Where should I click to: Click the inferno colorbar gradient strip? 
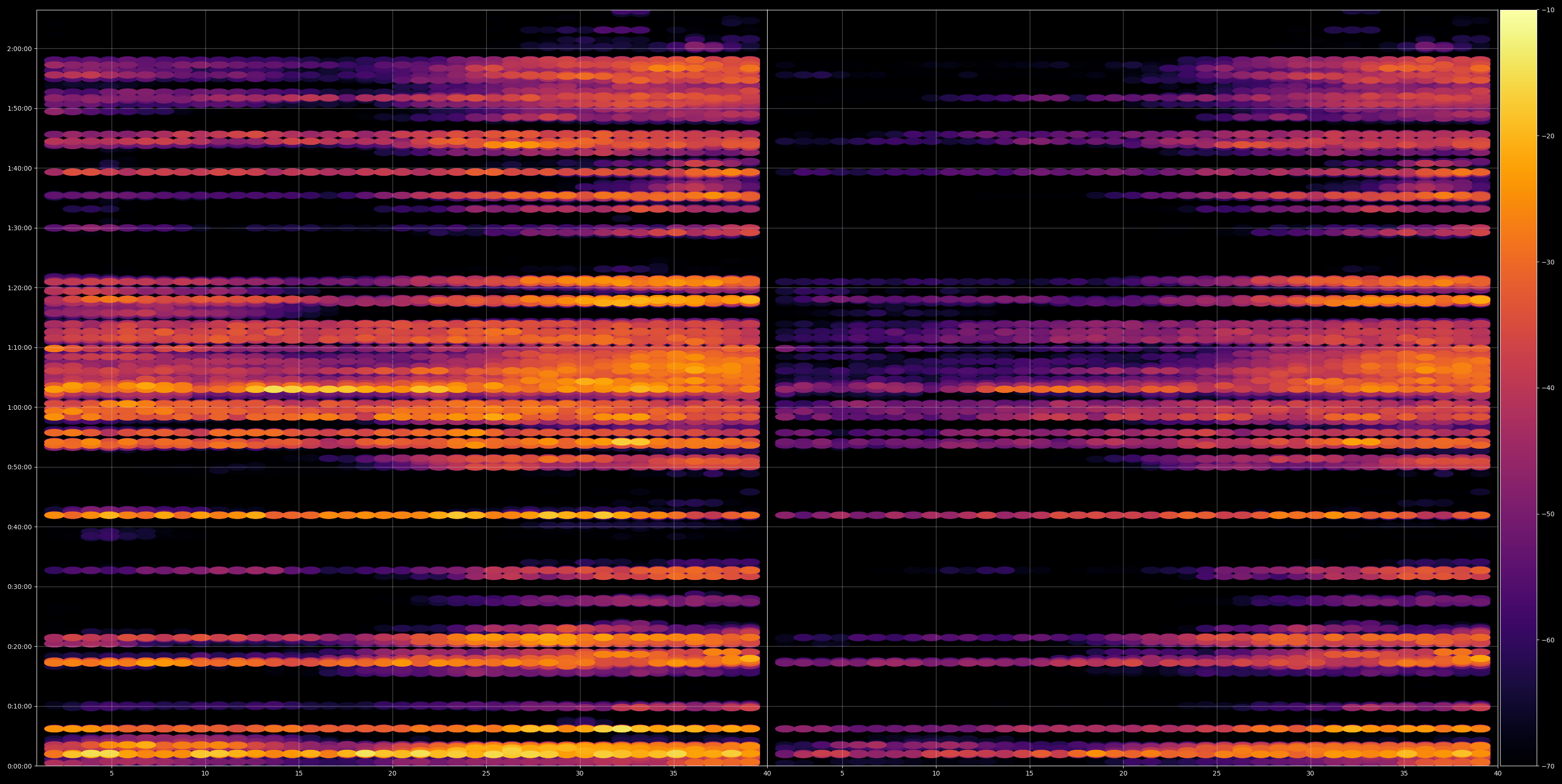[x=1518, y=388]
